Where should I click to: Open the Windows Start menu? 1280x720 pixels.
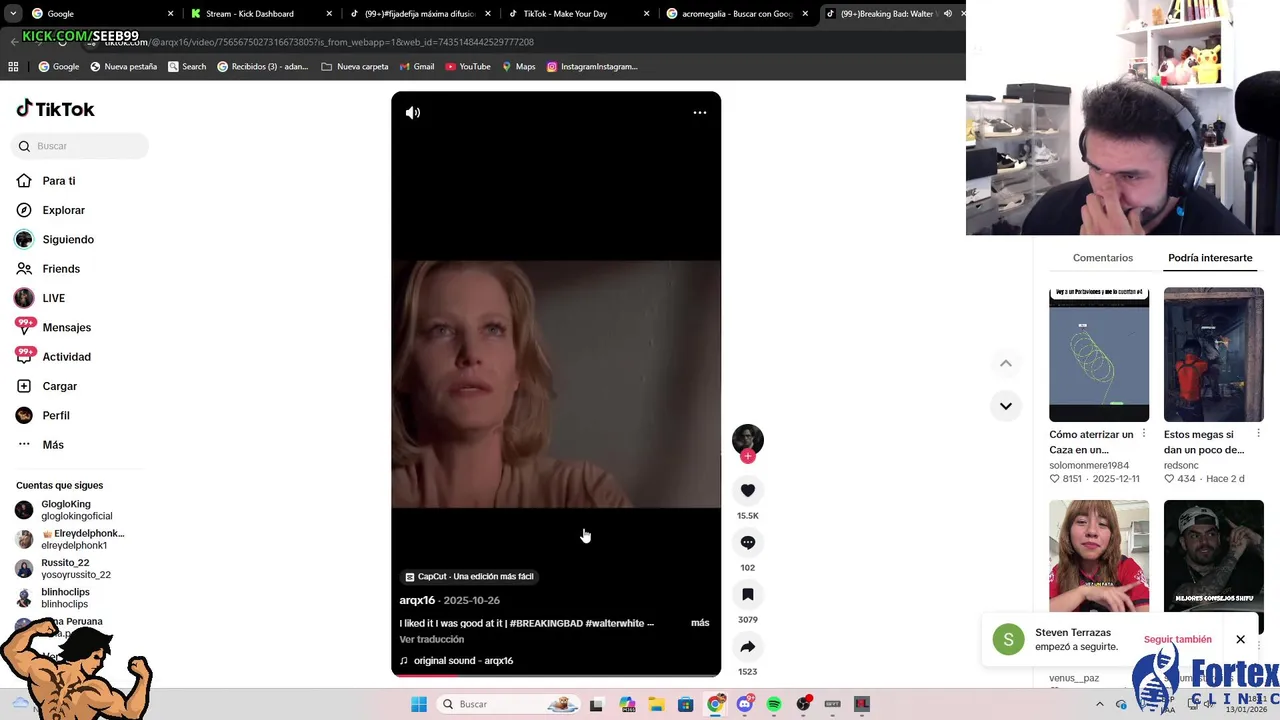coord(419,704)
